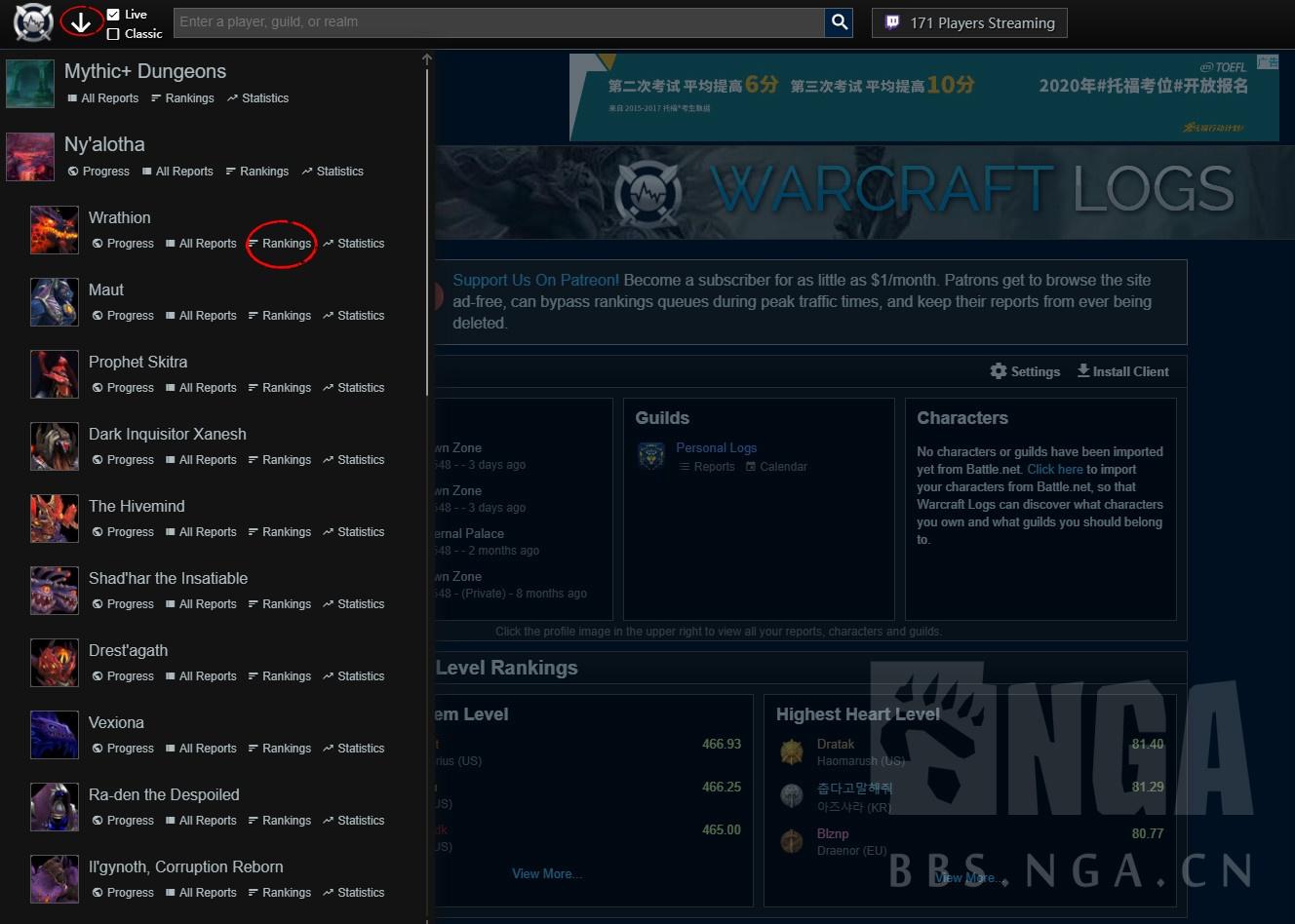Open Dark Inquisitor Xanesh Rankings
This screenshot has width=1295, height=924.
tap(280, 460)
